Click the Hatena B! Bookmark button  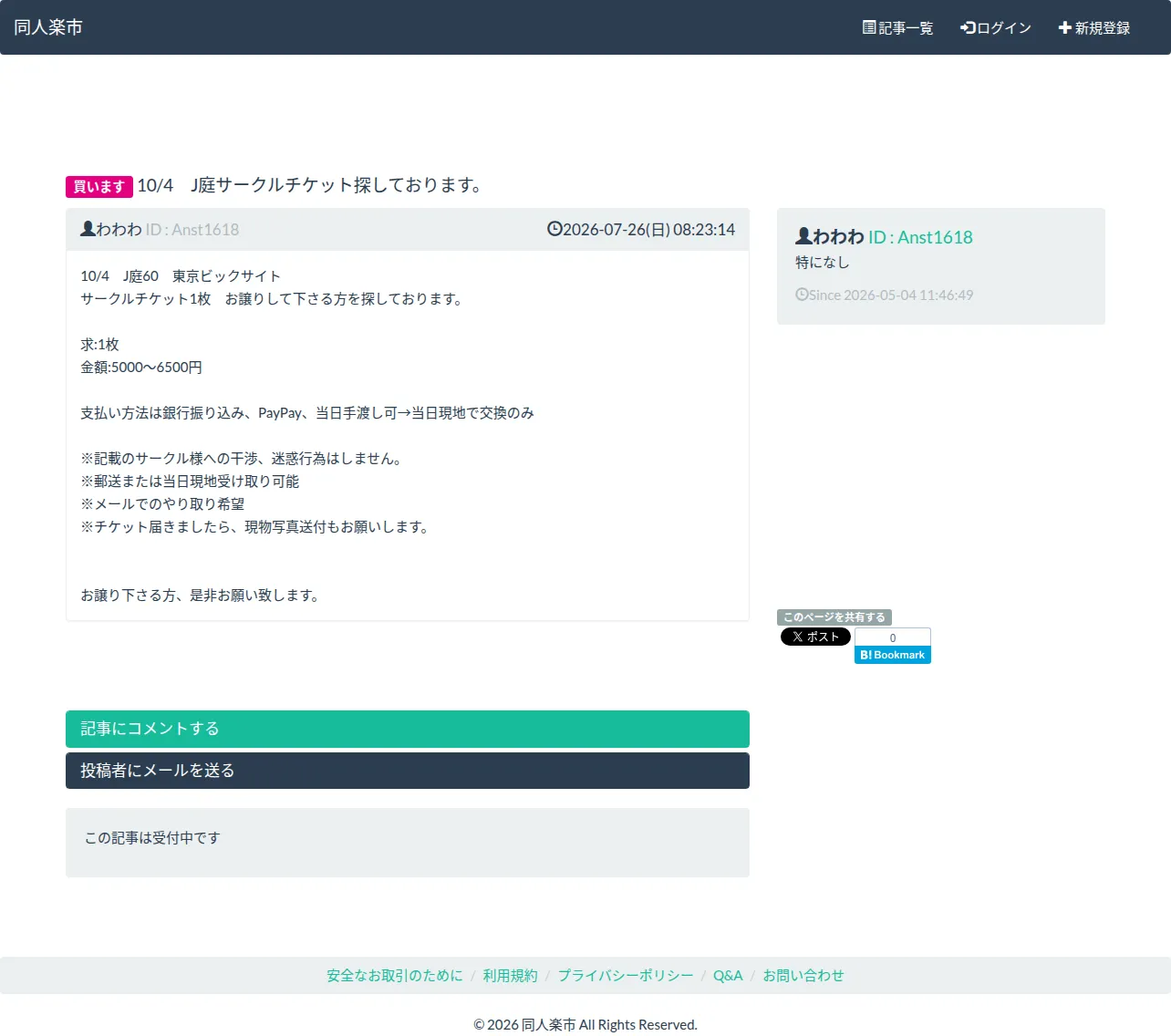point(893,655)
